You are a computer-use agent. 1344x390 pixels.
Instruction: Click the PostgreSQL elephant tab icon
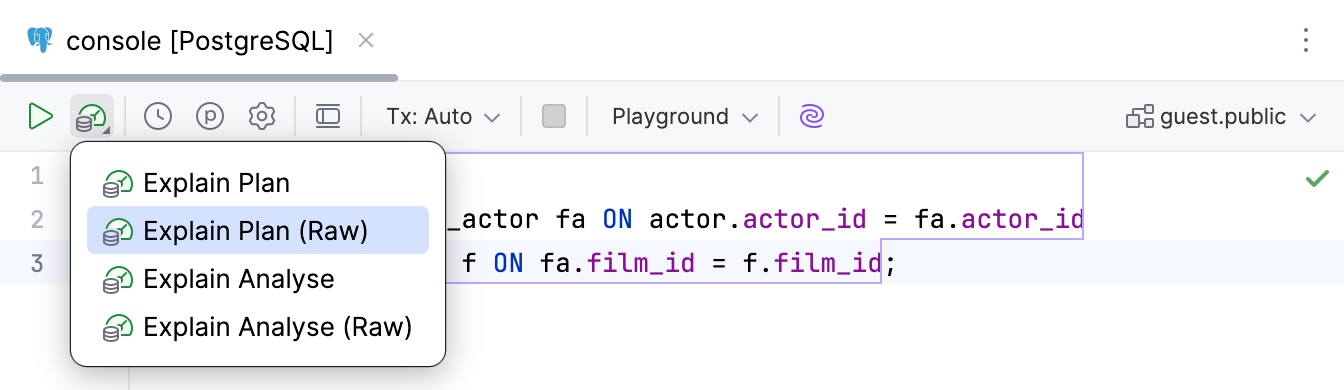click(x=41, y=40)
